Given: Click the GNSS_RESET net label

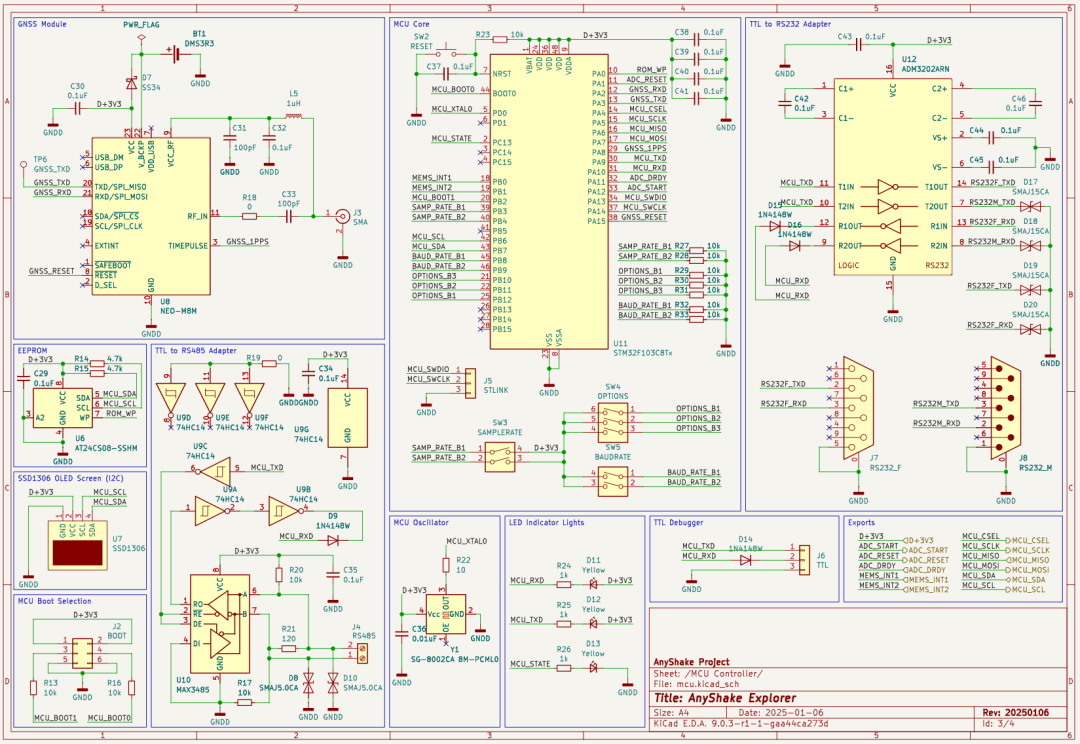Looking at the screenshot, I should click(51, 271).
